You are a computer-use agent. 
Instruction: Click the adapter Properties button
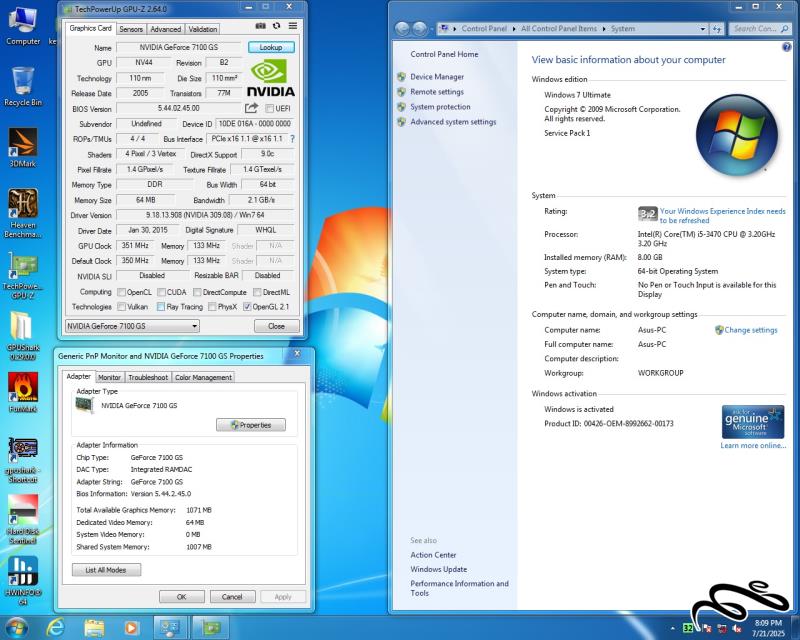coord(251,425)
